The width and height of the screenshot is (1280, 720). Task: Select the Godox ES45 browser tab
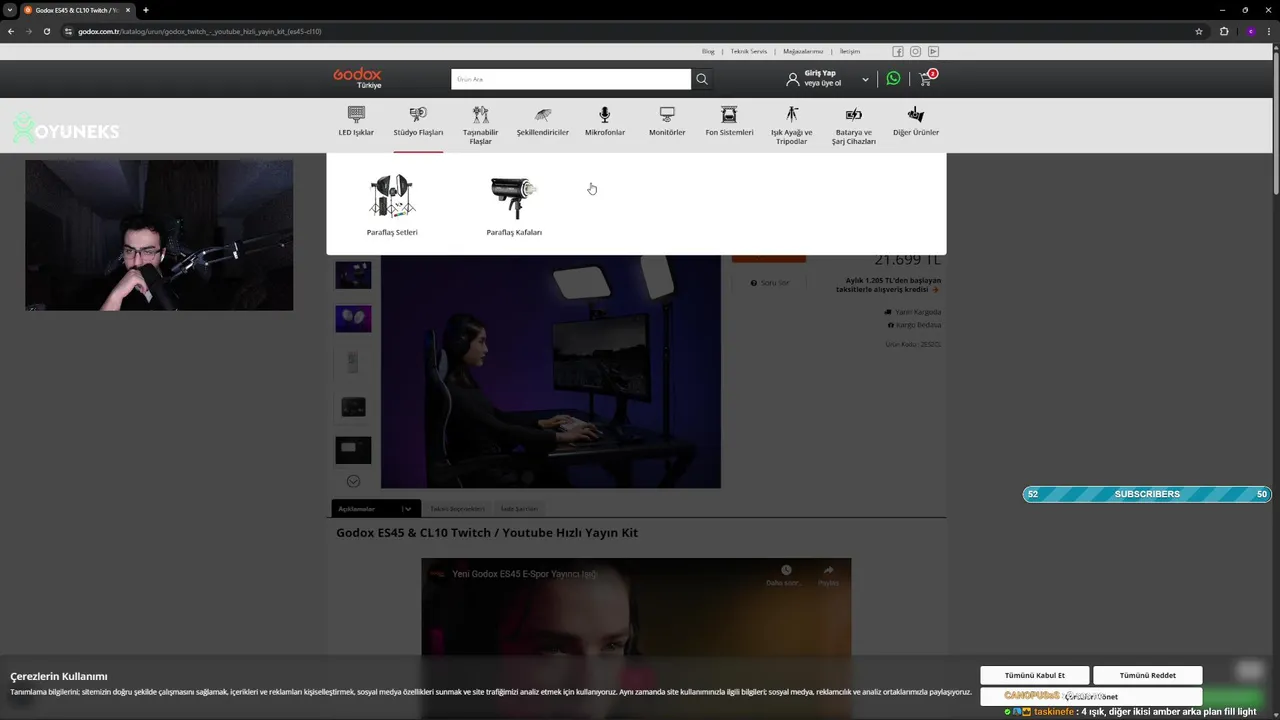point(77,10)
